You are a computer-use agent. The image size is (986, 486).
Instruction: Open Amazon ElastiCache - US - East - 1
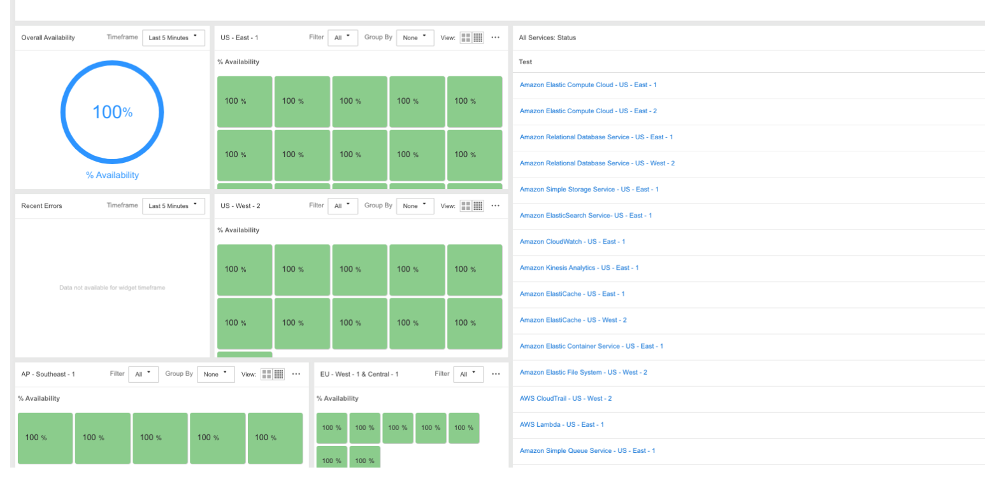pyautogui.click(x=572, y=294)
